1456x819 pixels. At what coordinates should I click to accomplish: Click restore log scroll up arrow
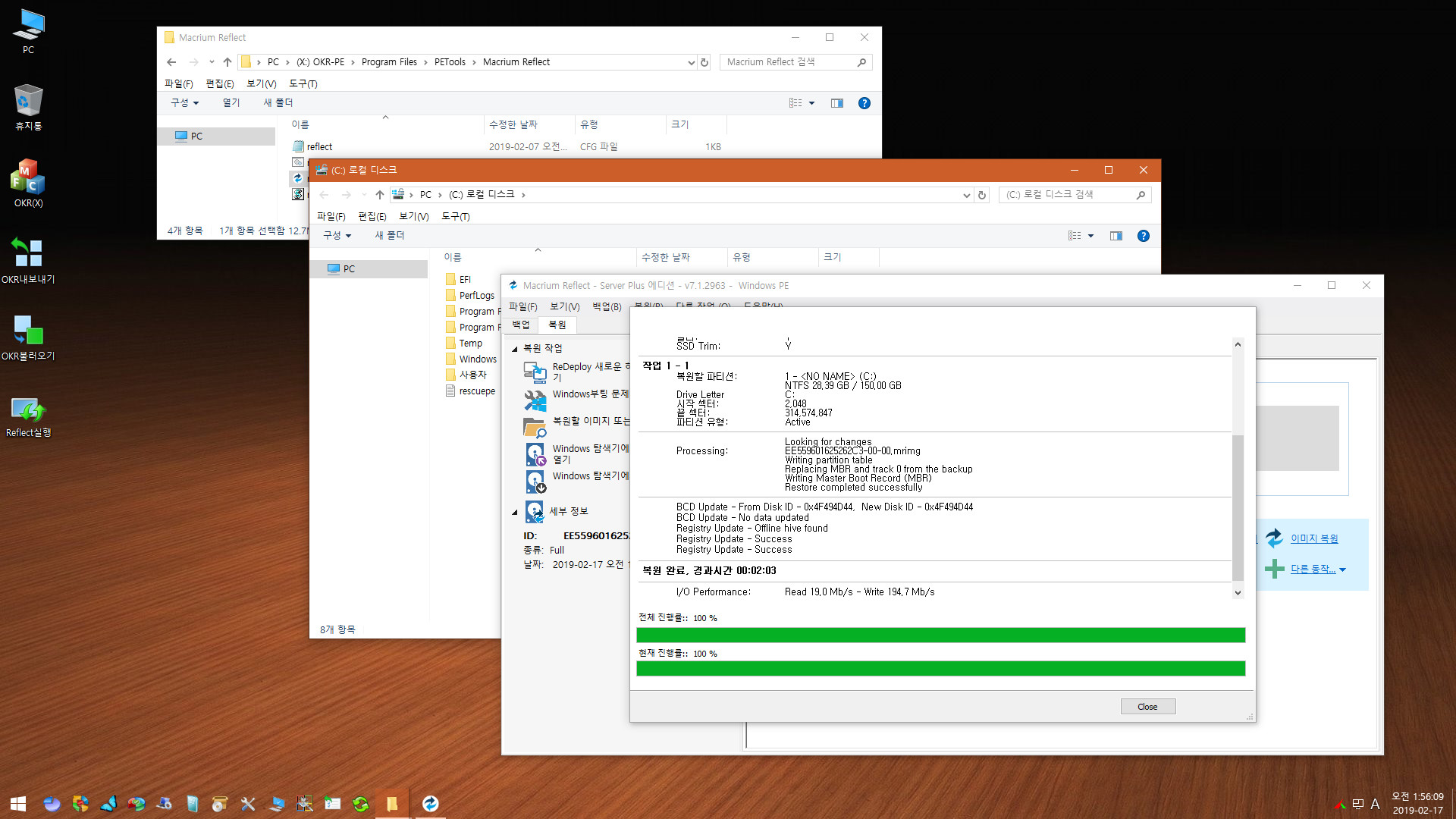pos(1238,344)
